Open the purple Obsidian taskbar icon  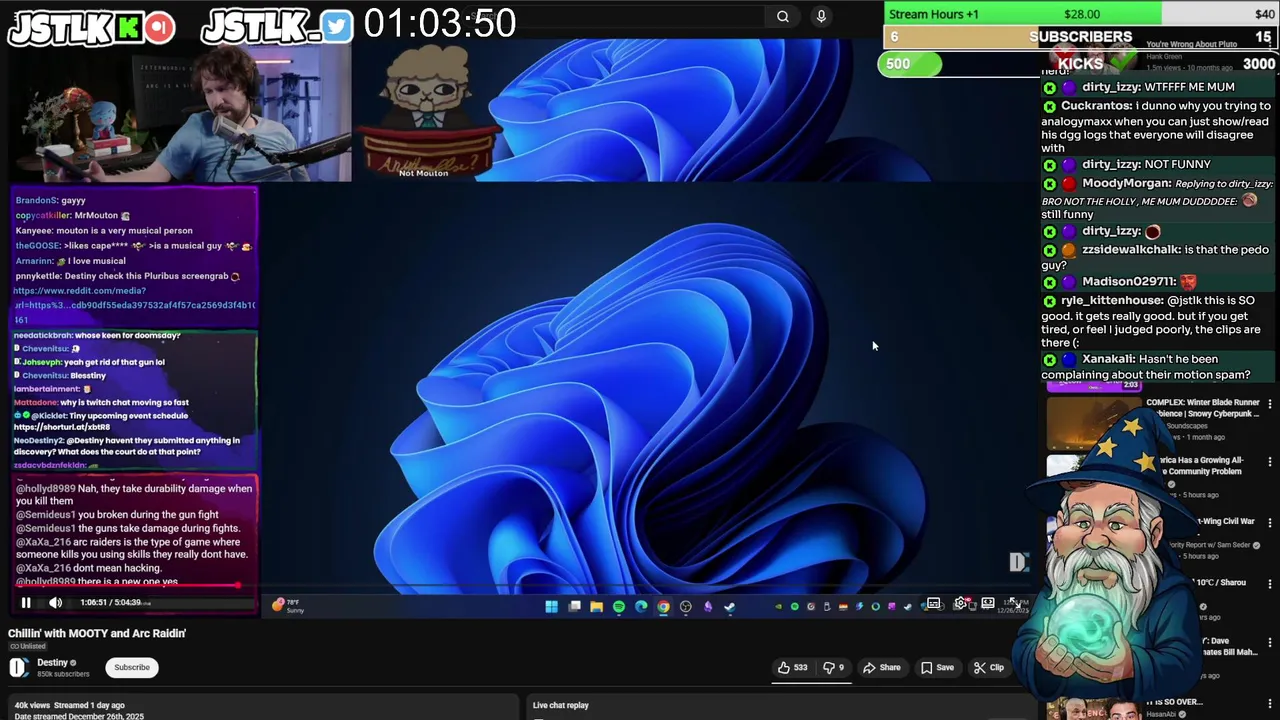click(708, 606)
